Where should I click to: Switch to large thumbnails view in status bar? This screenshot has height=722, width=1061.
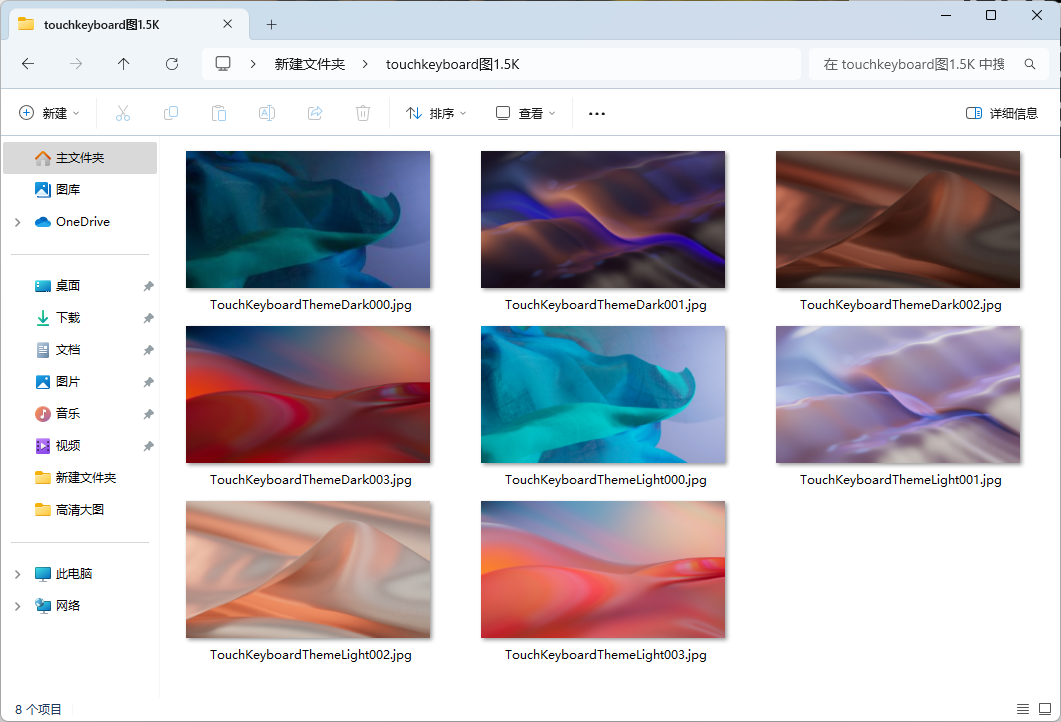[x=1043, y=709]
